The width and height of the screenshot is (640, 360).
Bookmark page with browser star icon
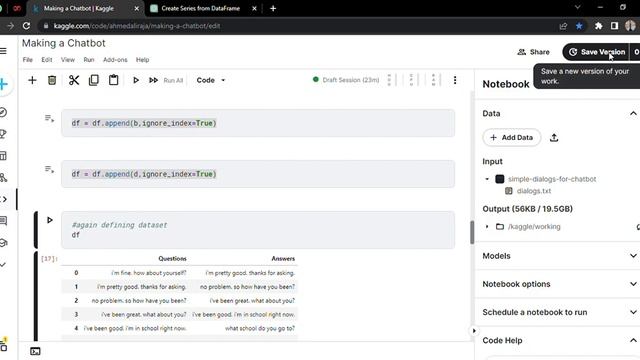[x=579, y=26]
